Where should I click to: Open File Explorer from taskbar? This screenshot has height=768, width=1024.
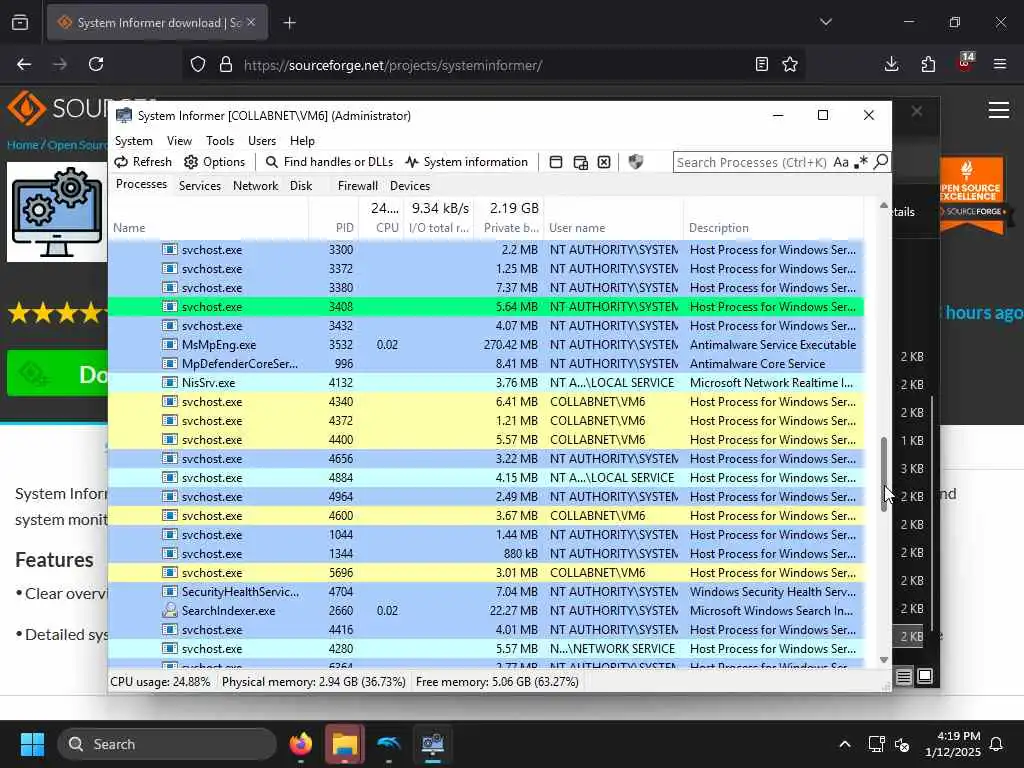344,744
